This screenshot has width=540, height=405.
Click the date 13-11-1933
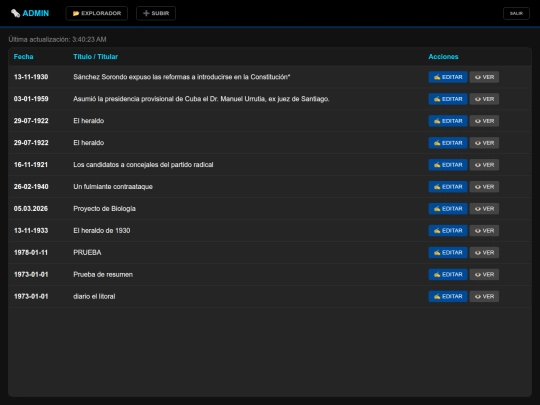point(31,231)
